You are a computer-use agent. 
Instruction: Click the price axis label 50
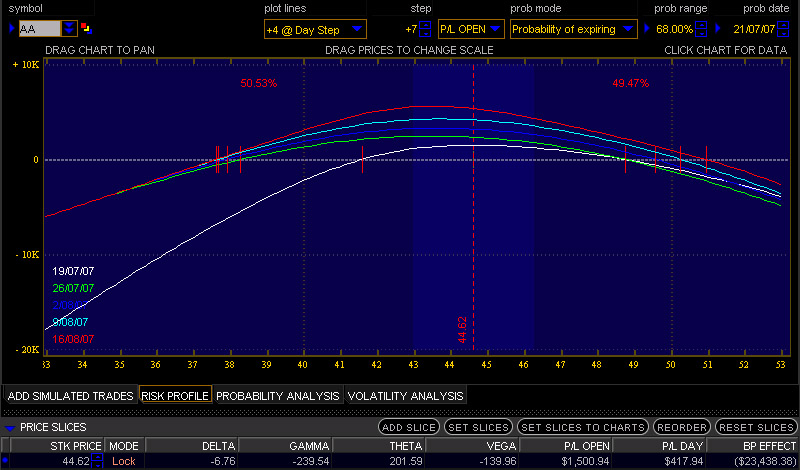coord(671,365)
